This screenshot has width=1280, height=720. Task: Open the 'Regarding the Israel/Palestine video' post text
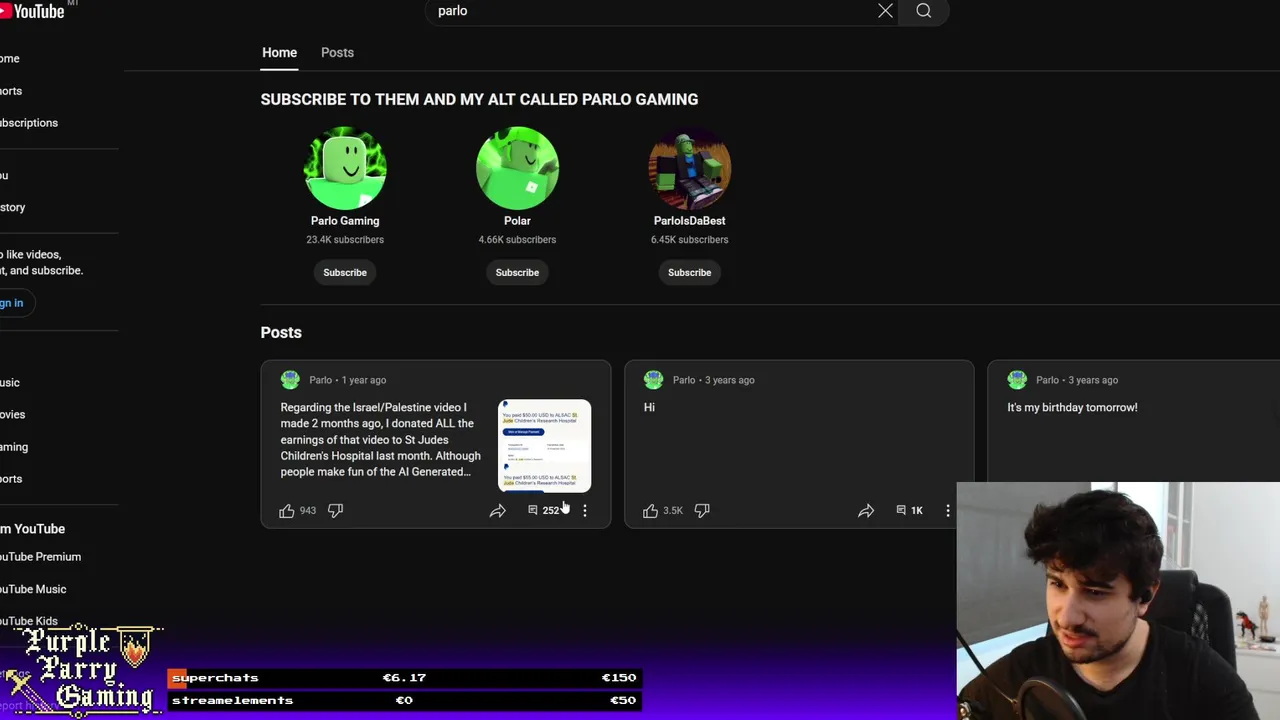click(x=381, y=440)
